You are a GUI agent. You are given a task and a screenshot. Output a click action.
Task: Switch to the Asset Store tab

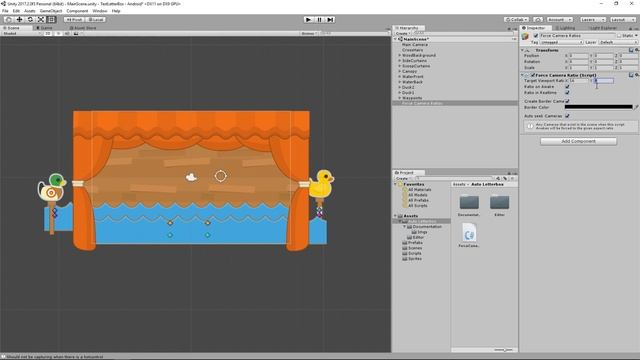click(x=83, y=28)
